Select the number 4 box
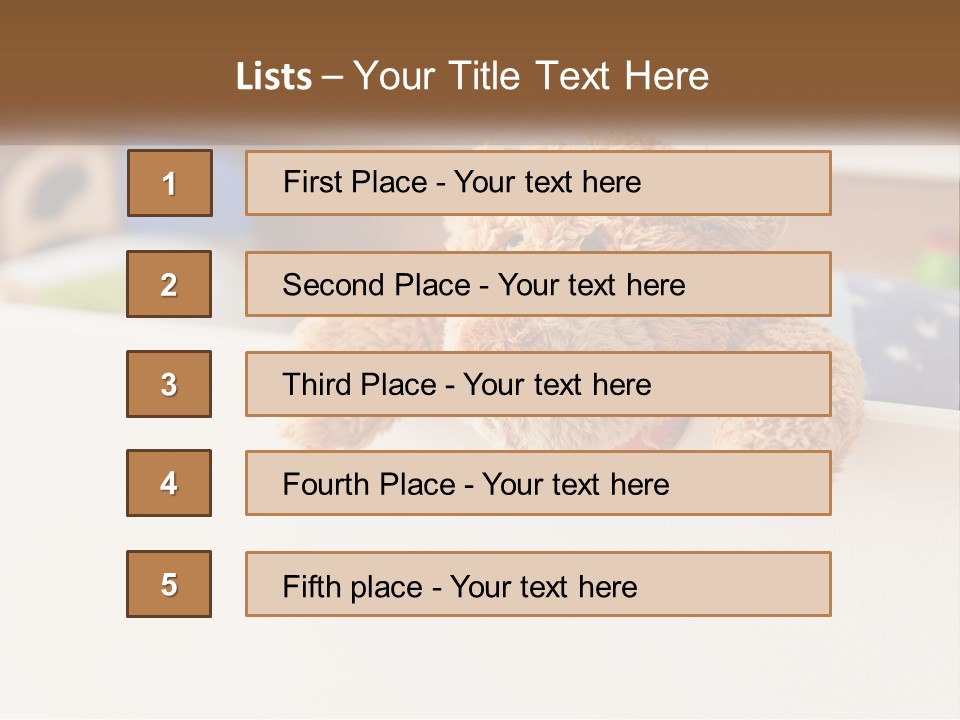This screenshot has width=960, height=720. pyautogui.click(x=169, y=483)
